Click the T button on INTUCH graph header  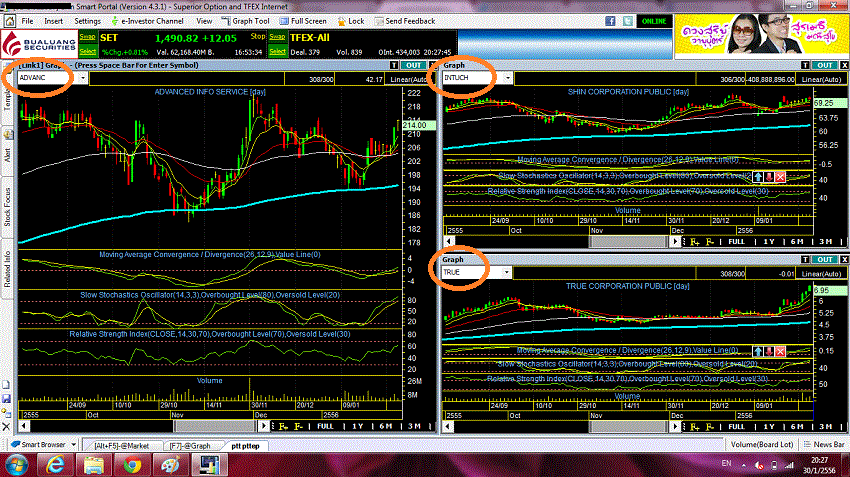(805, 65)
